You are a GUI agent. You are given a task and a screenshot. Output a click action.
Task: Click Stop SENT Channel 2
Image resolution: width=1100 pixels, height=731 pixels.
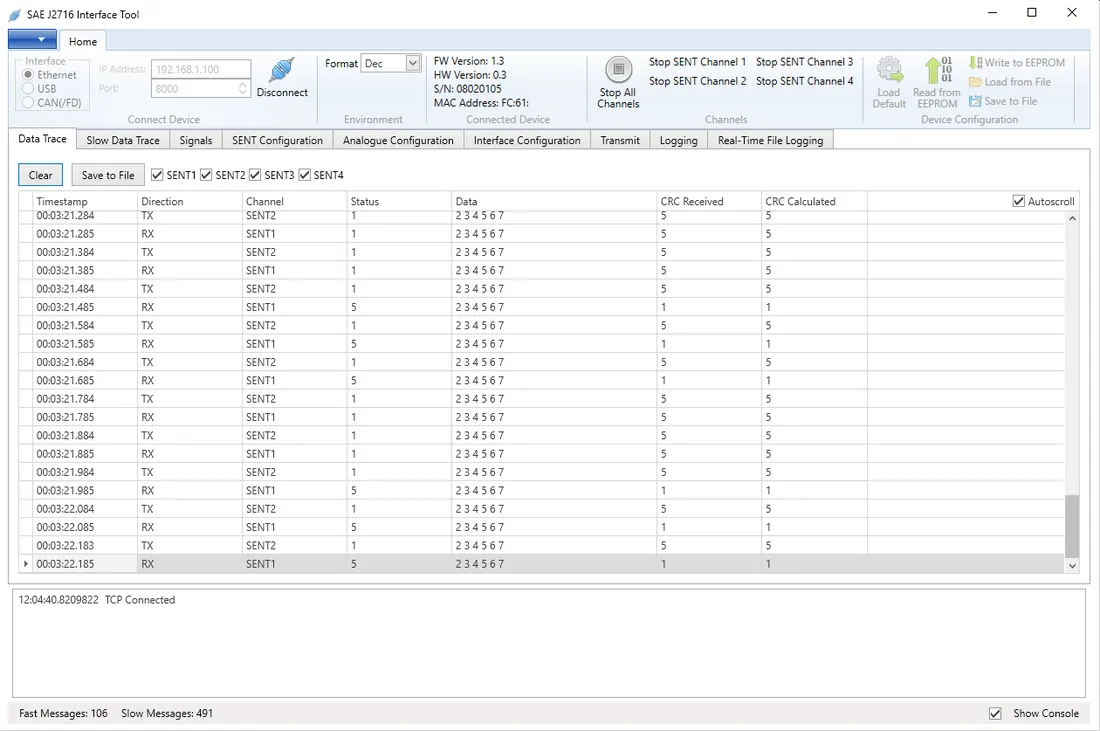point(697,81)
